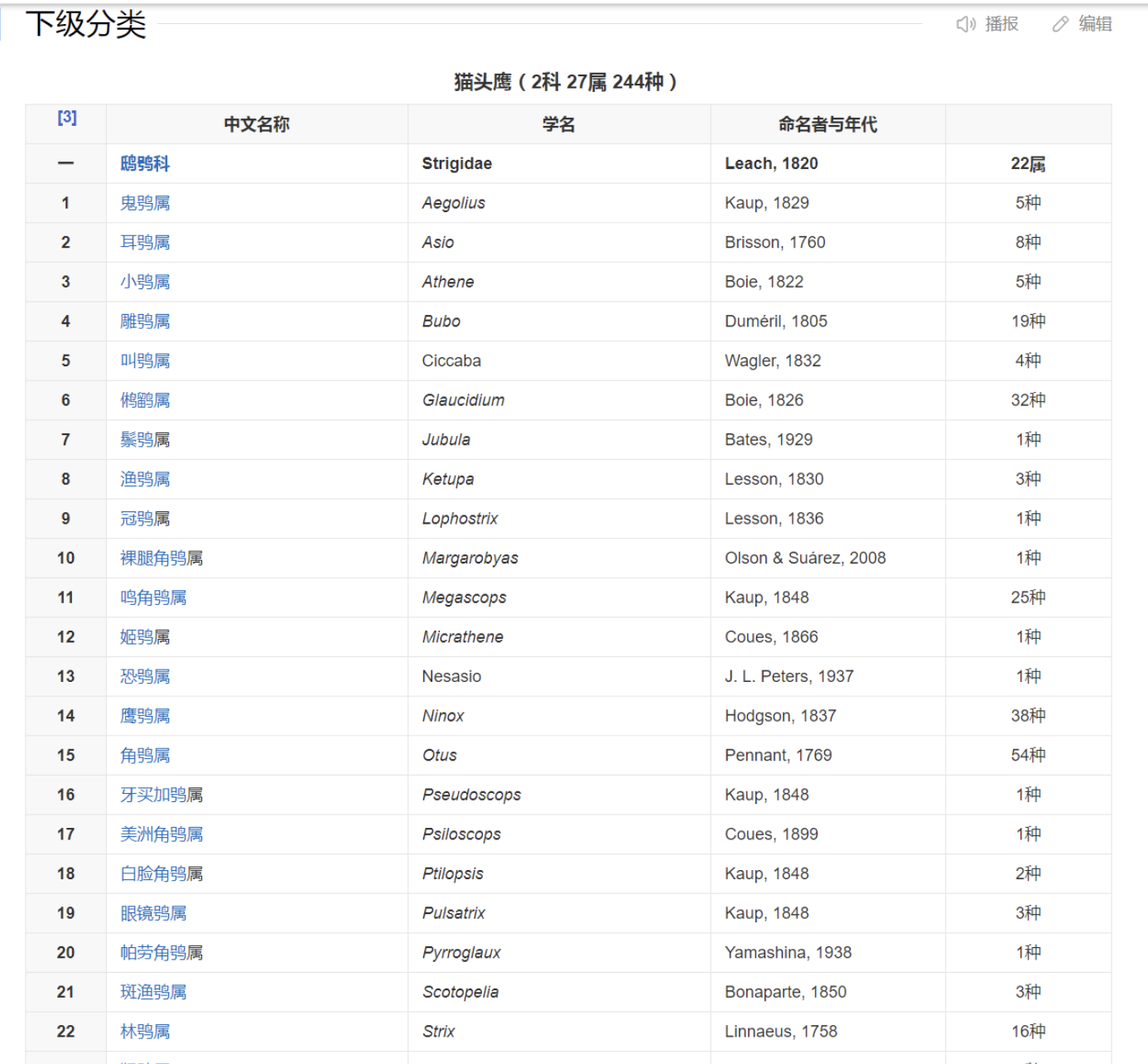Select the Asio scientific name
Screen dimensions: 1148x1064
[x=438, y=243]
